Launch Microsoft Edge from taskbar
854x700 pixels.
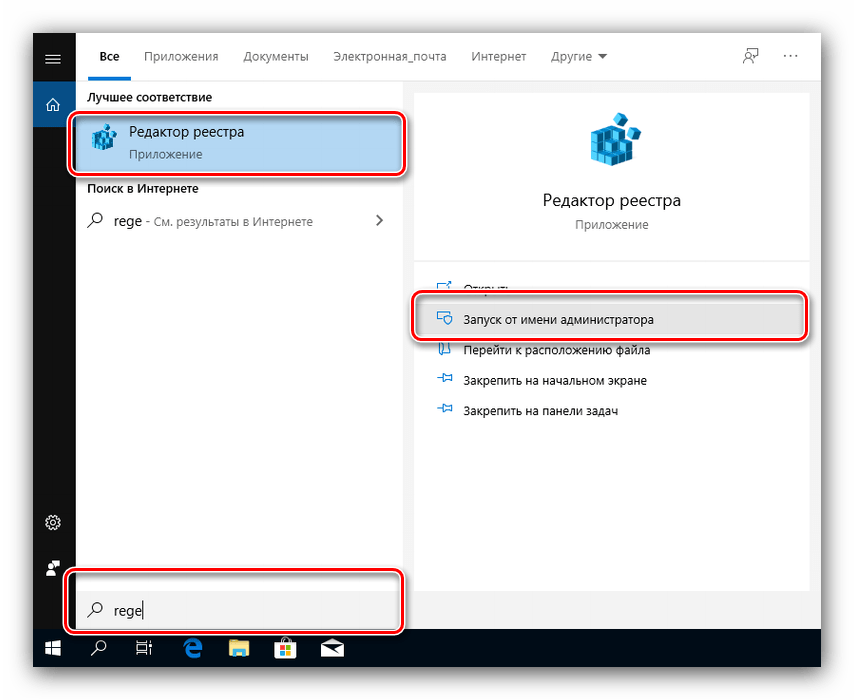coord(193,648)
